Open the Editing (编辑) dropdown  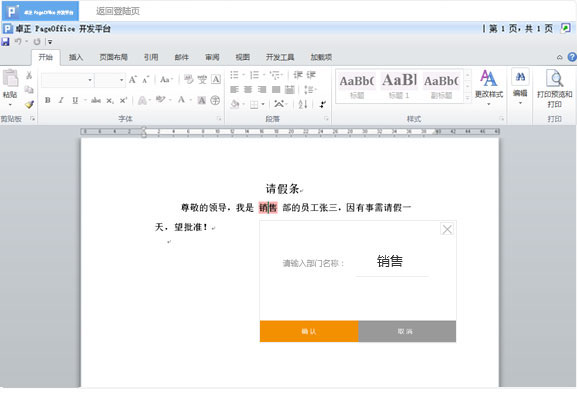pos(520,87)
